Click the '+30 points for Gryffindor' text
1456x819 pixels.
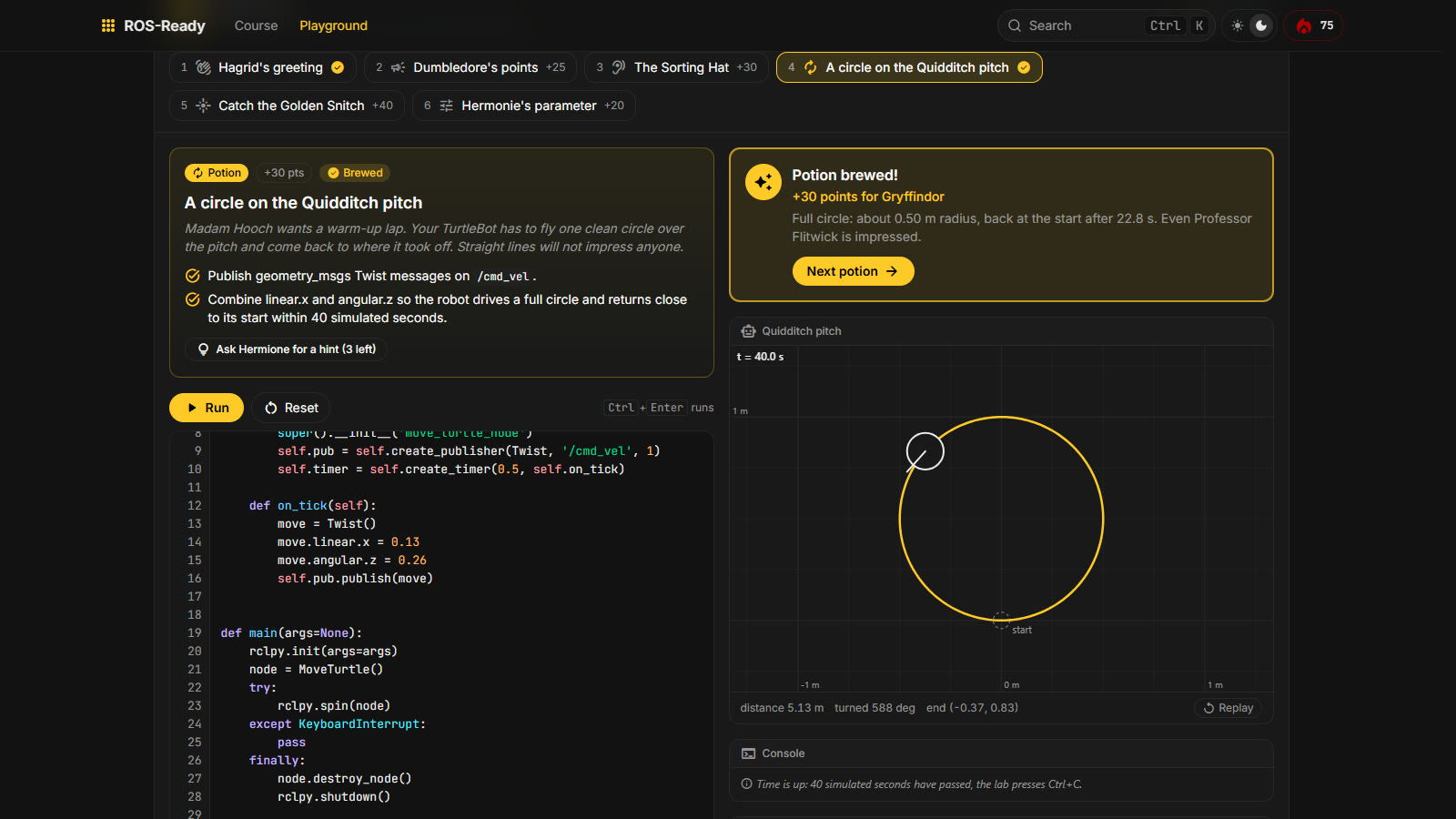pyautogui.click(x=868, y=197)
